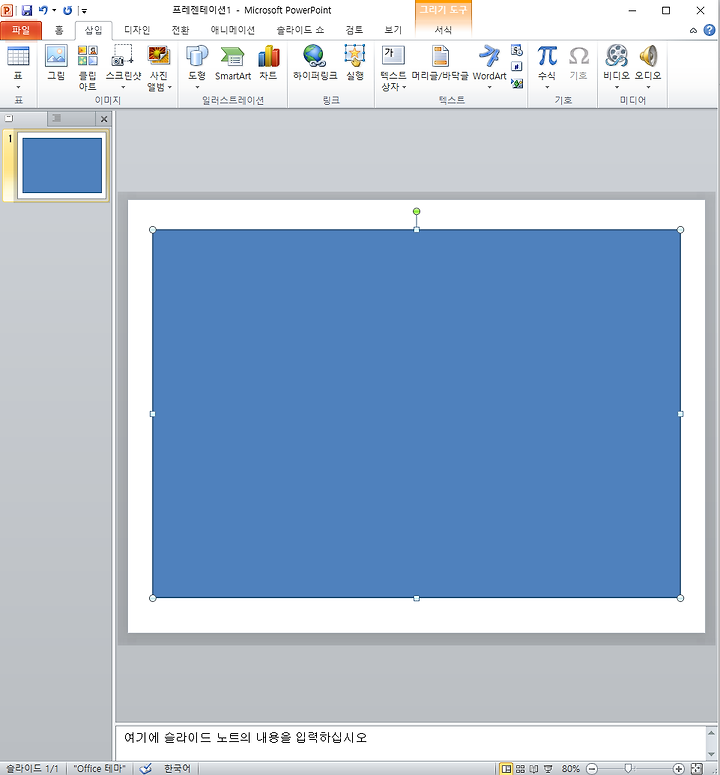The height and width of the screenshot is (775, 720).
Task: Run spell check icon in status bar
Action: click(145, 768)
